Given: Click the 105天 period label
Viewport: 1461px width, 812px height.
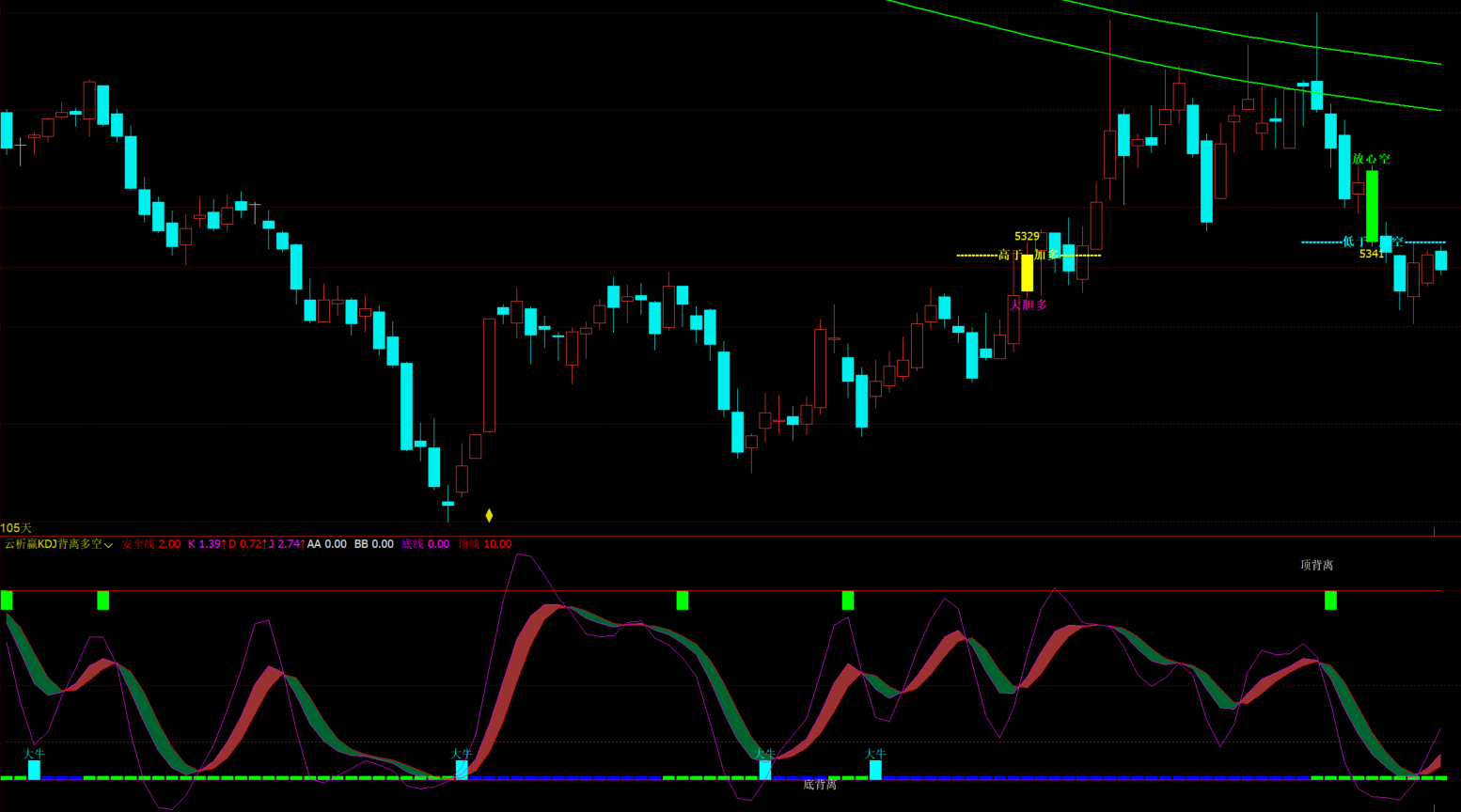Looking at the screenshot, I should 16,528.
